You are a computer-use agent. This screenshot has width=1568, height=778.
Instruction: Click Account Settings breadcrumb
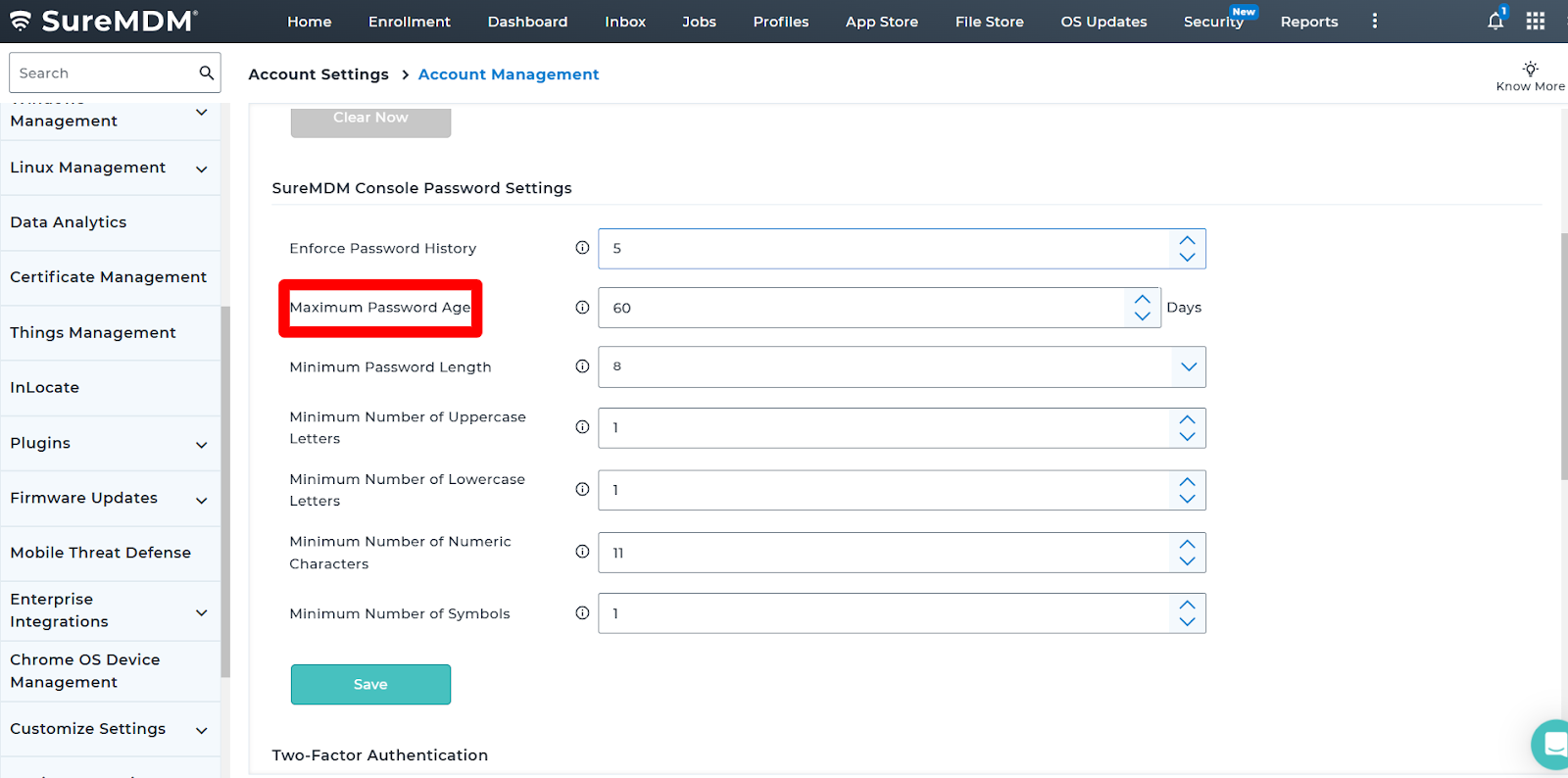click(x=318, y=74)
